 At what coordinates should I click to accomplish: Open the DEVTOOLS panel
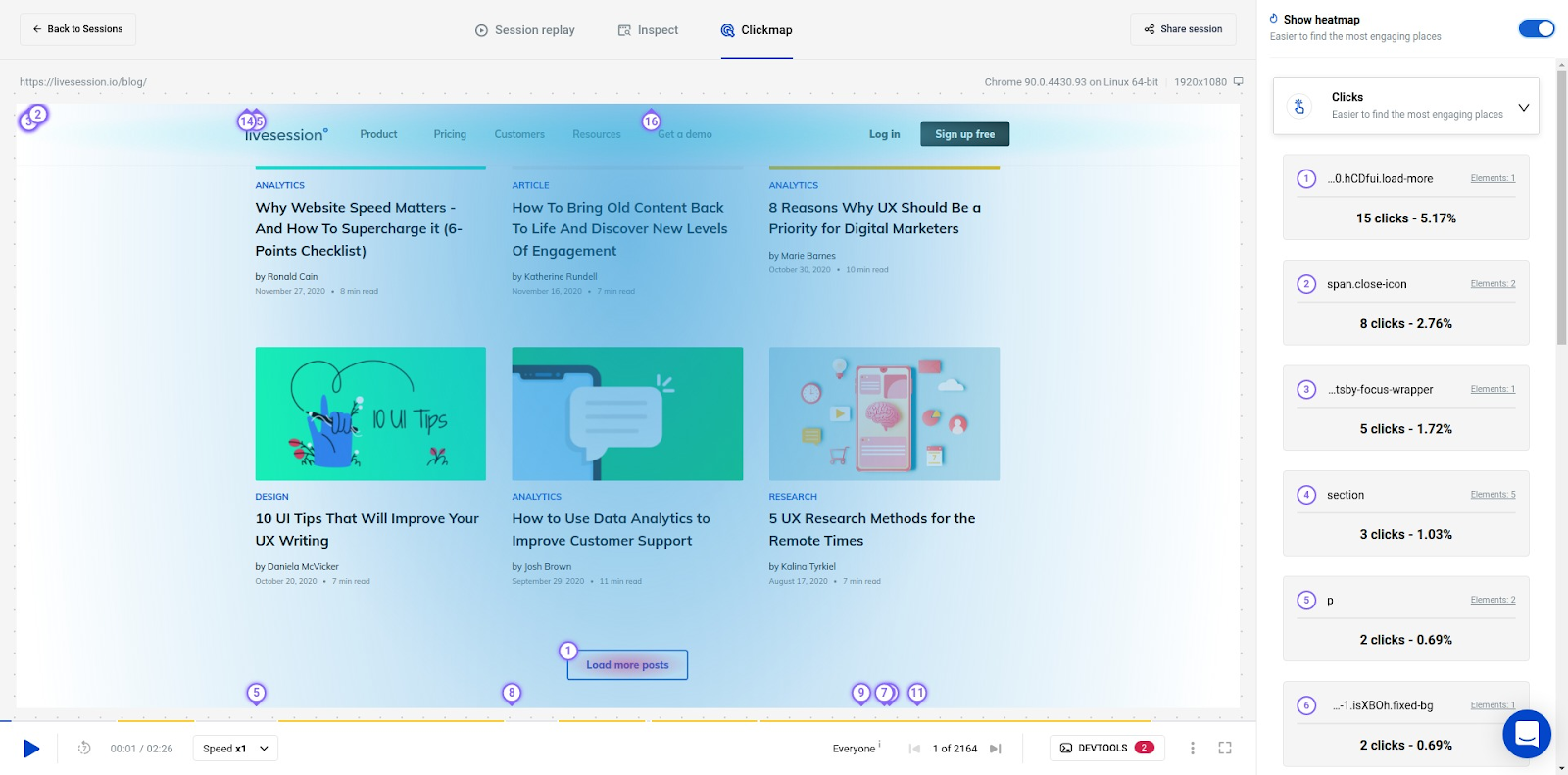(x=1106, y=748)
